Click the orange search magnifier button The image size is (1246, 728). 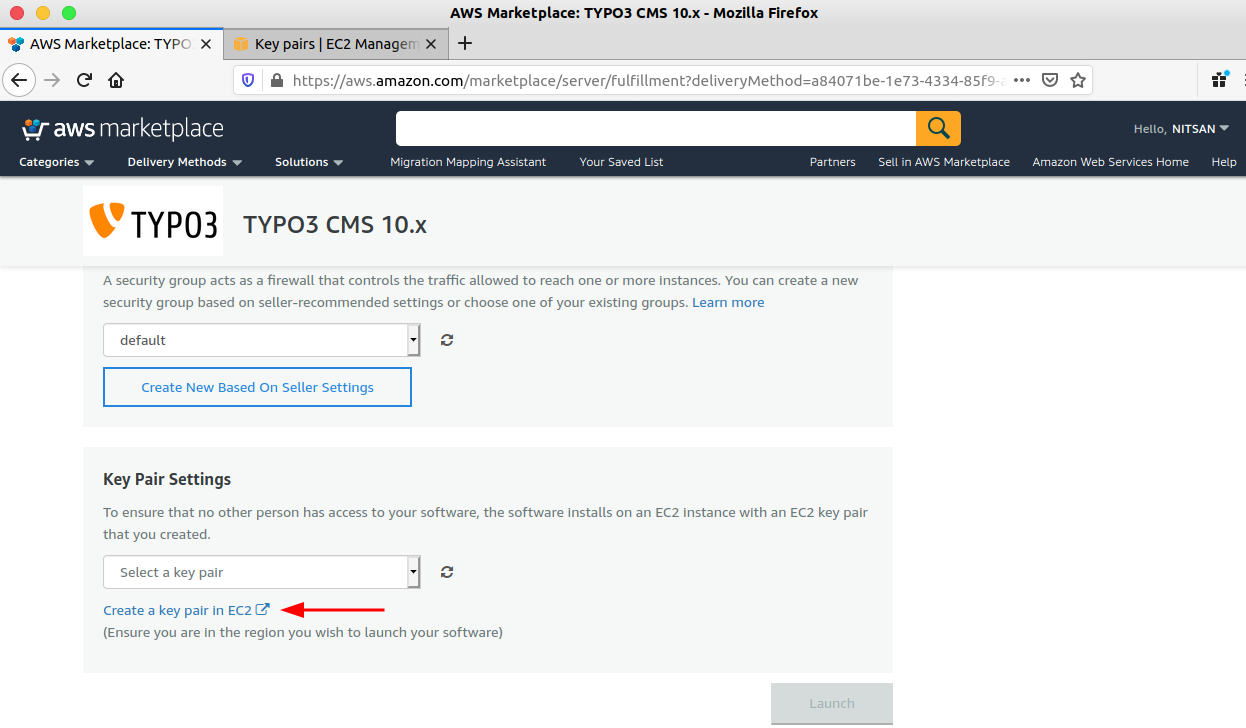click(938, 128)
